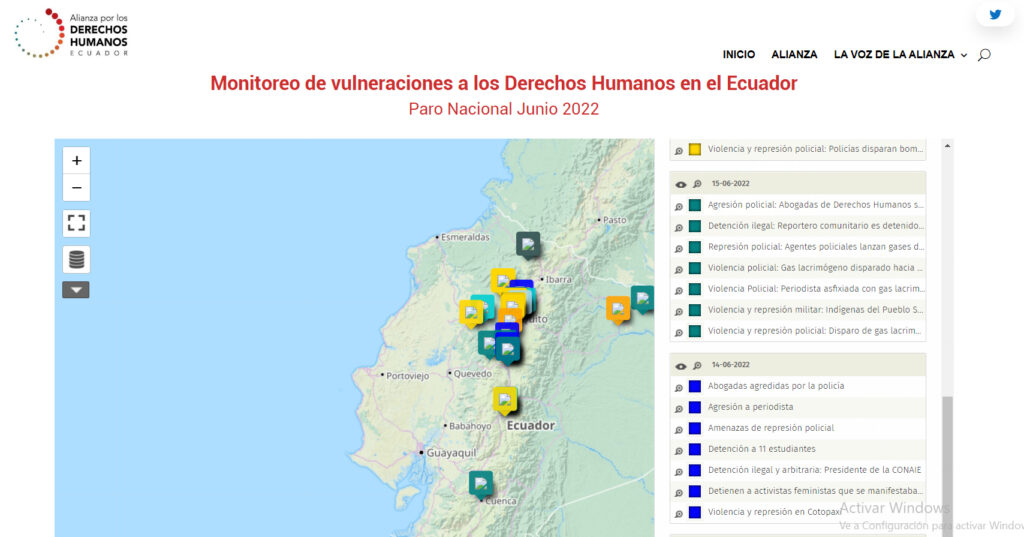1024x537 pixels.
Task: Zoom out of the map
Action: tap(76, 188)
